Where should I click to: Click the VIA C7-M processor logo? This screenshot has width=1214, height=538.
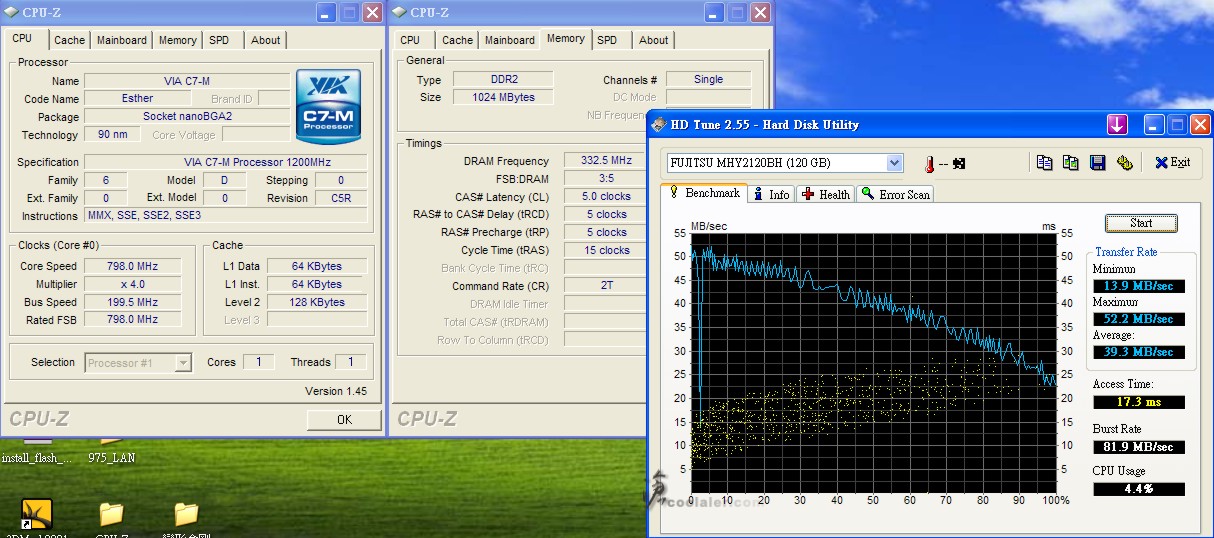[329, 106]
